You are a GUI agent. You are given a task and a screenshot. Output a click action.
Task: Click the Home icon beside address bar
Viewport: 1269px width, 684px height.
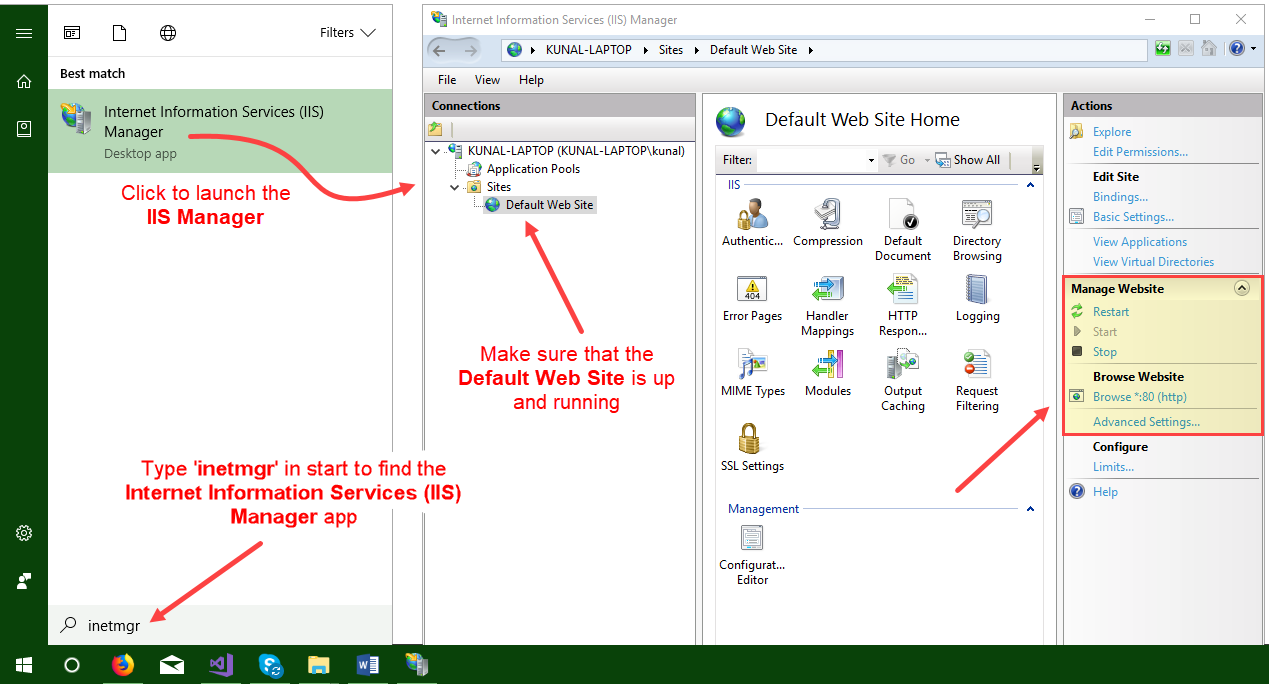pyautogui.click(x=1208, y=48)
